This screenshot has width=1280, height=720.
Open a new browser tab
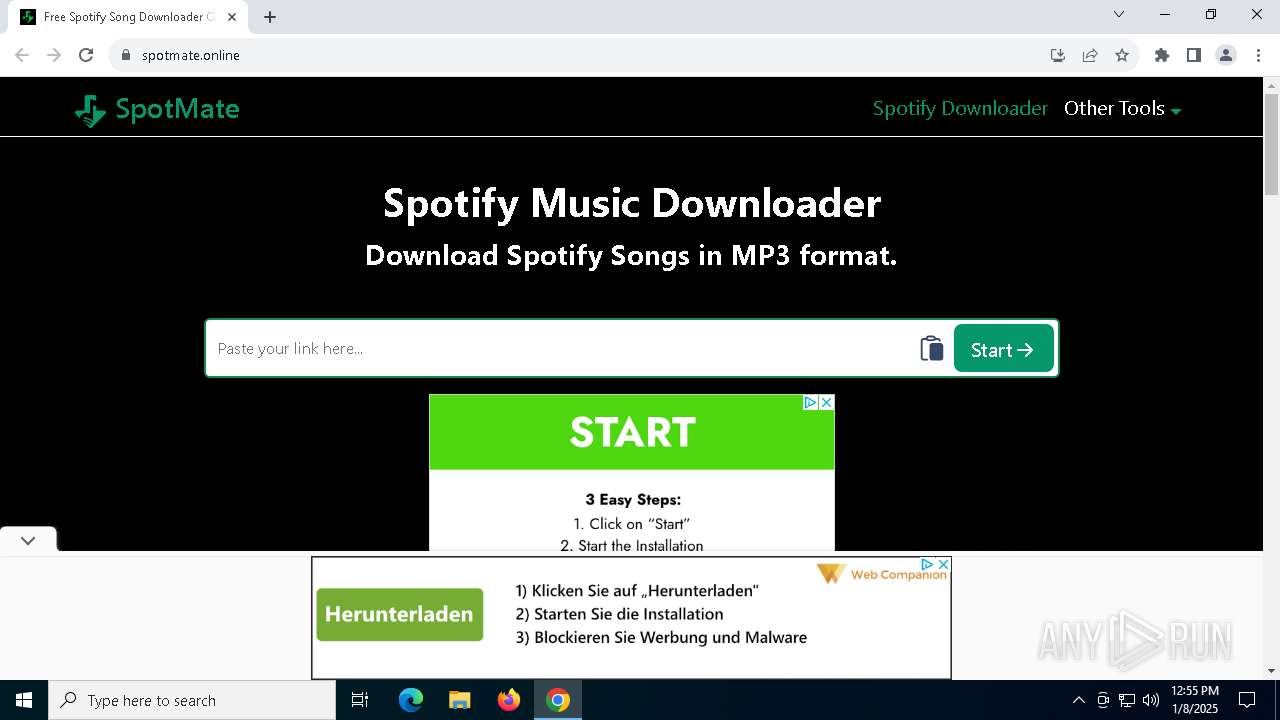point(270,17)
